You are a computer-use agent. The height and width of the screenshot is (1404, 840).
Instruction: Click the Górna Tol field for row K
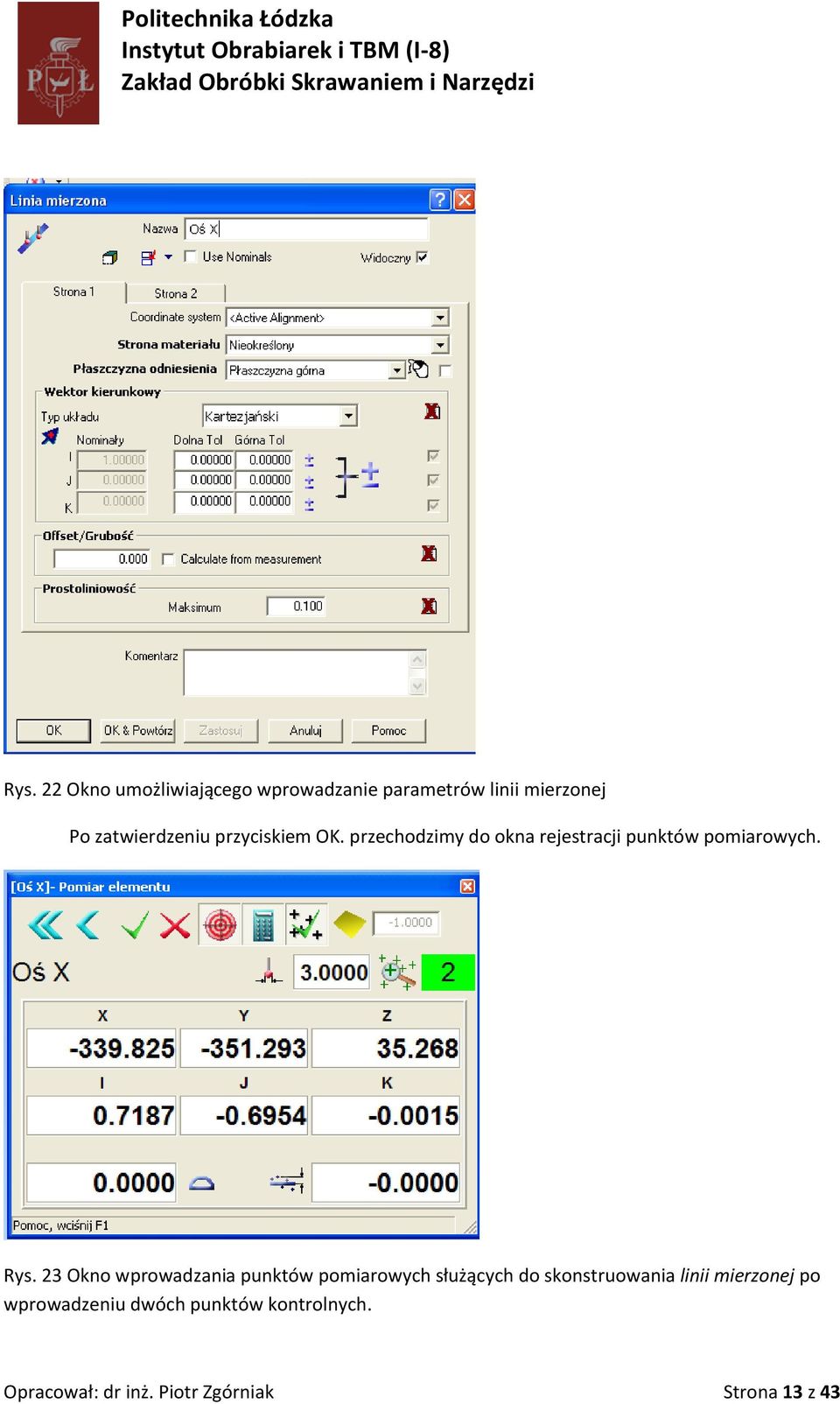pyautogui.click(x=263, y=501)
